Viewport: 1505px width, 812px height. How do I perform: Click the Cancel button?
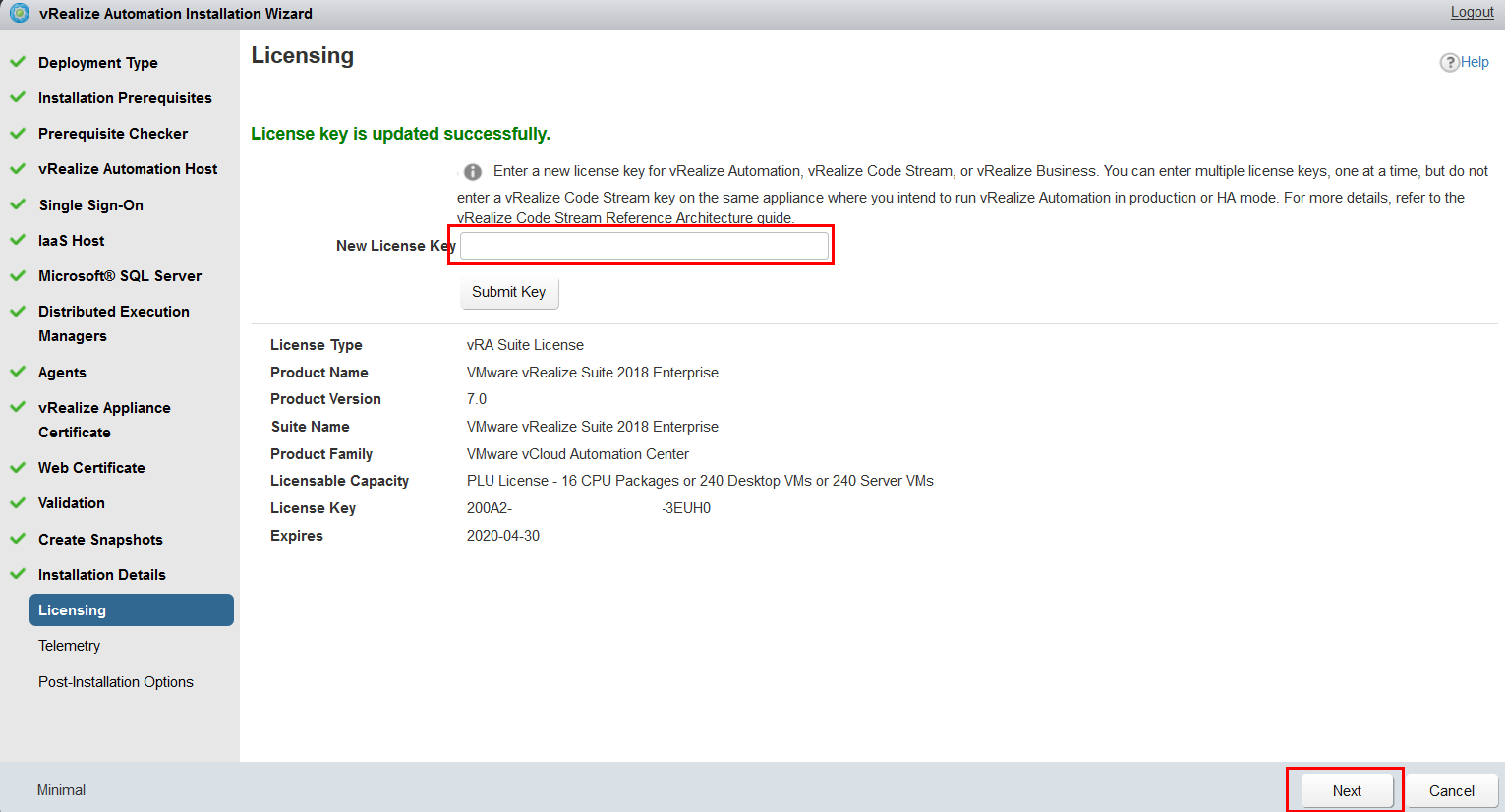pyautogui.click(x=1452, y=790)
